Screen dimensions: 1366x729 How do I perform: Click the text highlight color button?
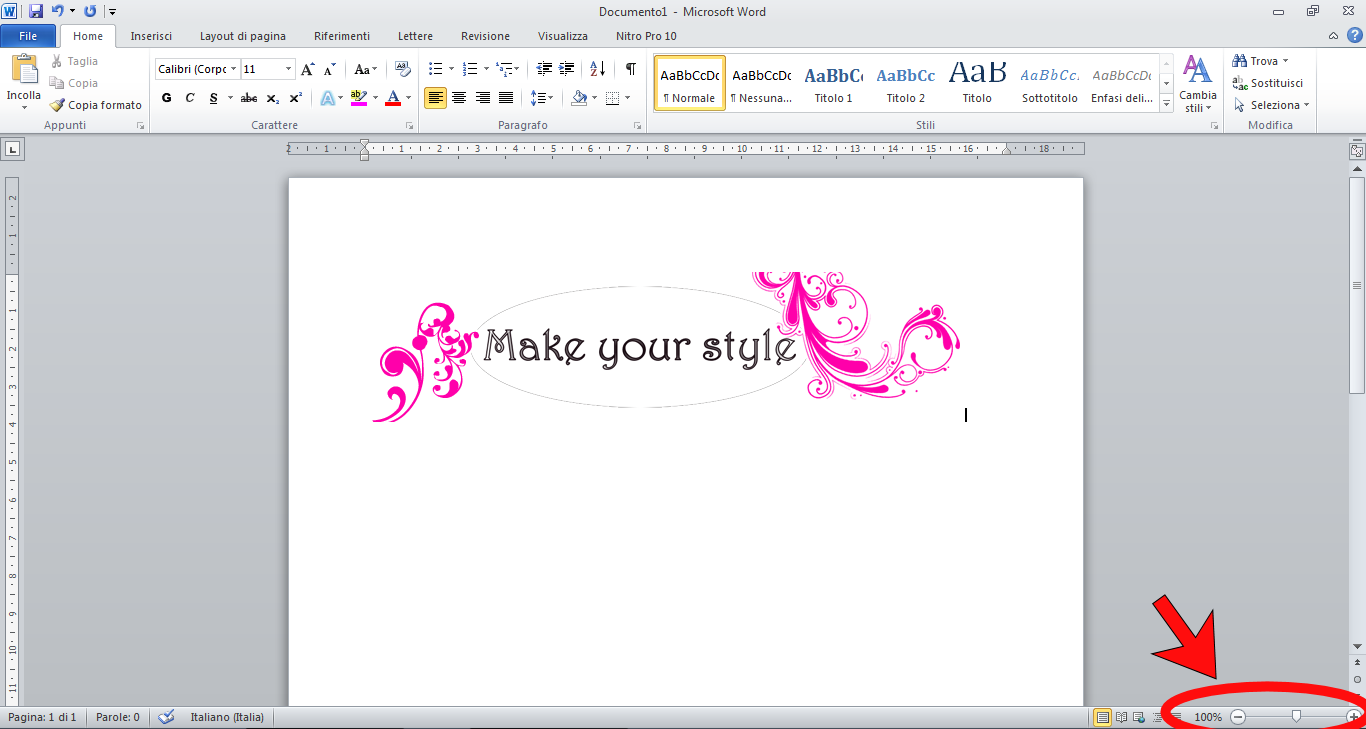[x=358, y=98]
